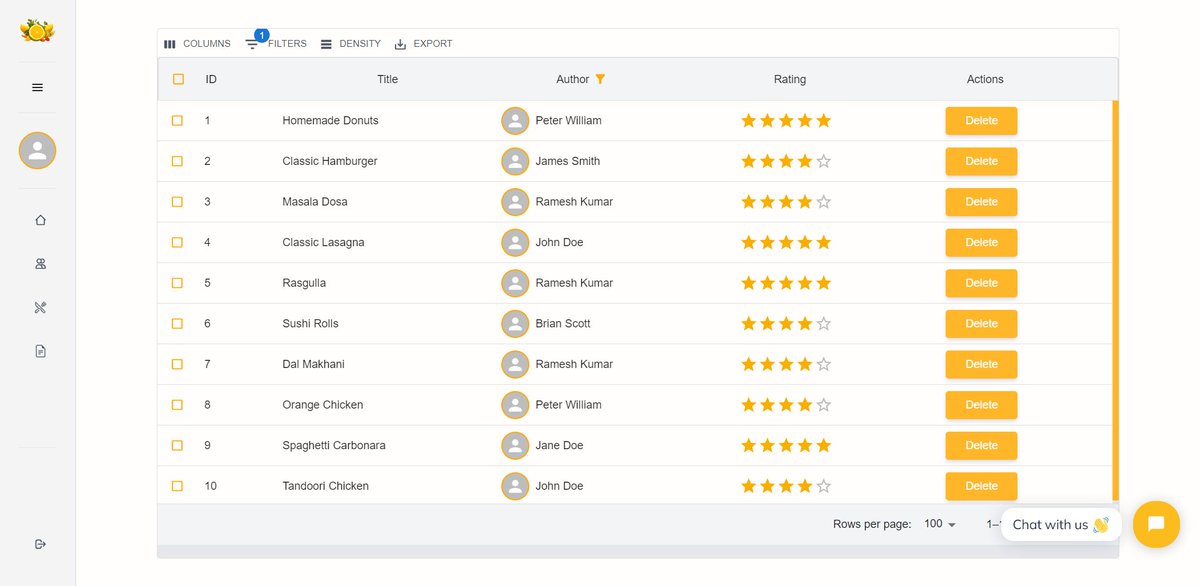Delete the Classic Lasagna recipe
This screenshot has width=1200, height=586.
coord(981,243)
